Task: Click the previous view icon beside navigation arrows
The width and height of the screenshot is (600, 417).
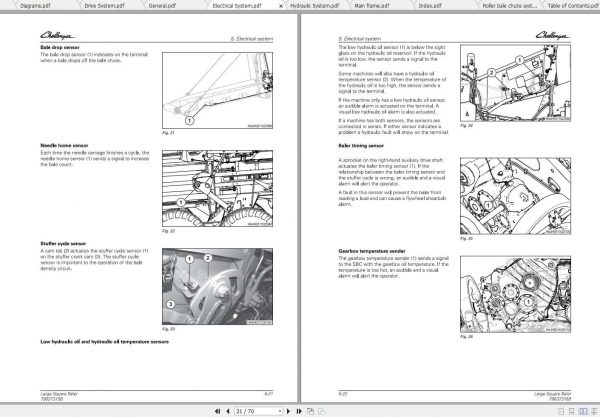Action: pos(310,411)
